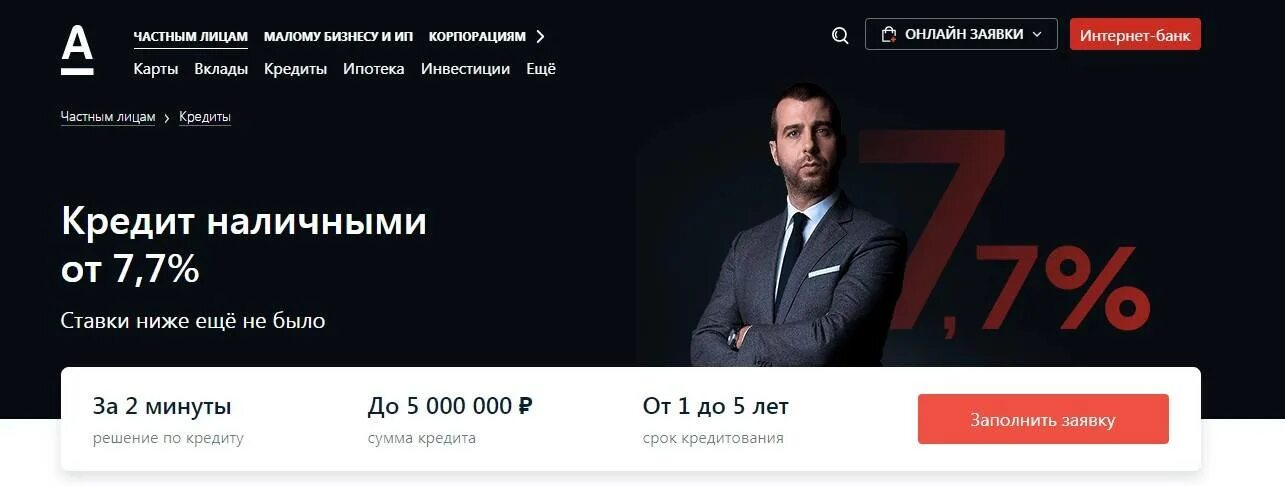Screen dimensions: 1285x486
Task: Open the КОРПОРАЦИЯМ section
Action: coord(477,36)
